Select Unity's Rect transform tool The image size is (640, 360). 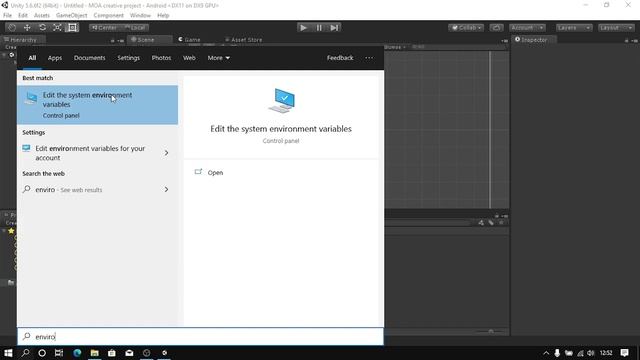(72, 27)
